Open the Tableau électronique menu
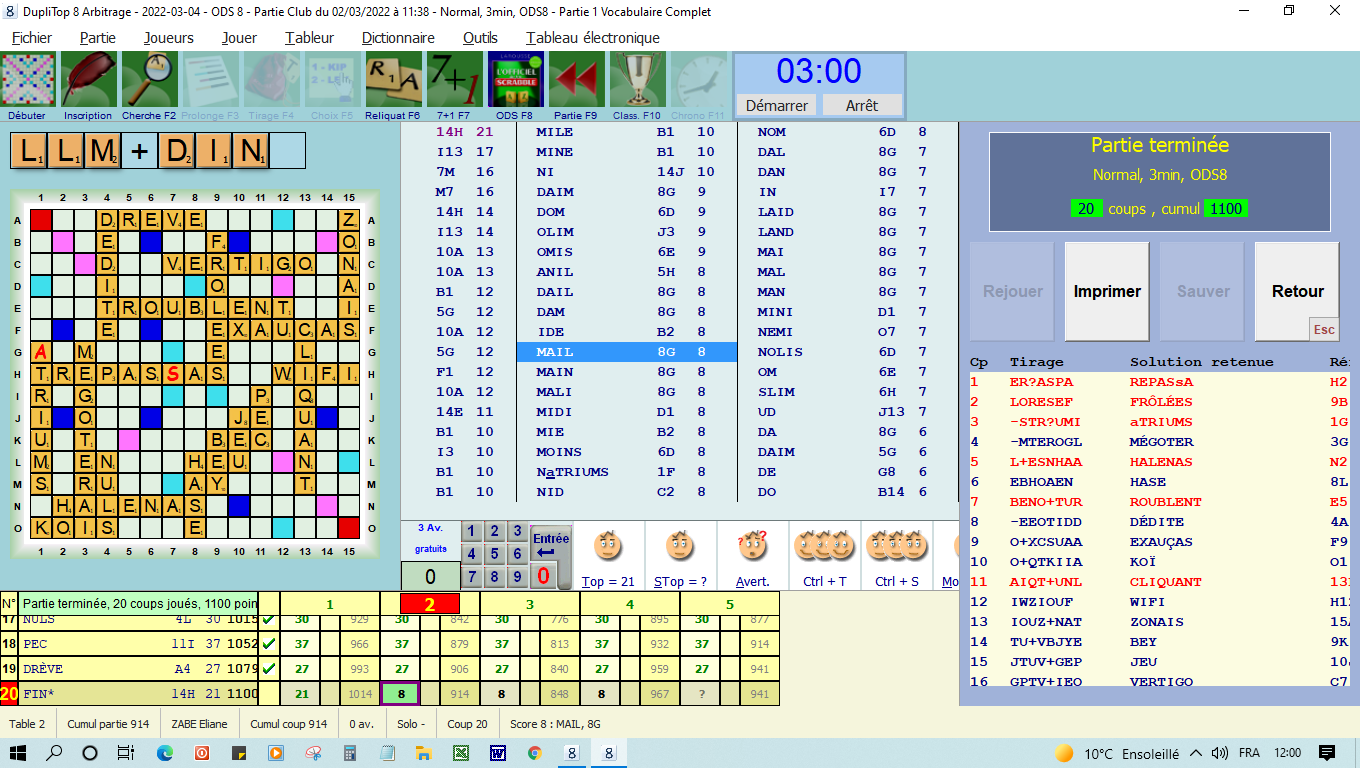The width and height of the screenshot is (1360, 768). click(592, 38)
